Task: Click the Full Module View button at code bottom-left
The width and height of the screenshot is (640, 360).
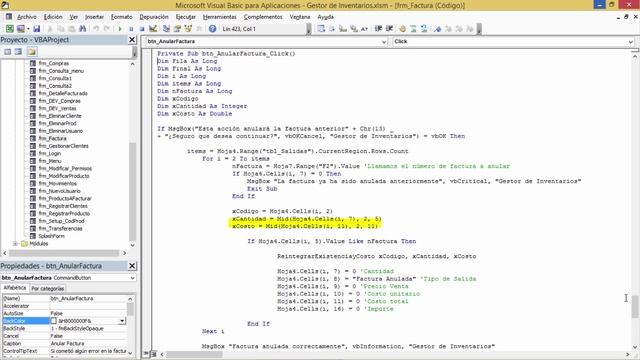Action: tap(154, 354)
